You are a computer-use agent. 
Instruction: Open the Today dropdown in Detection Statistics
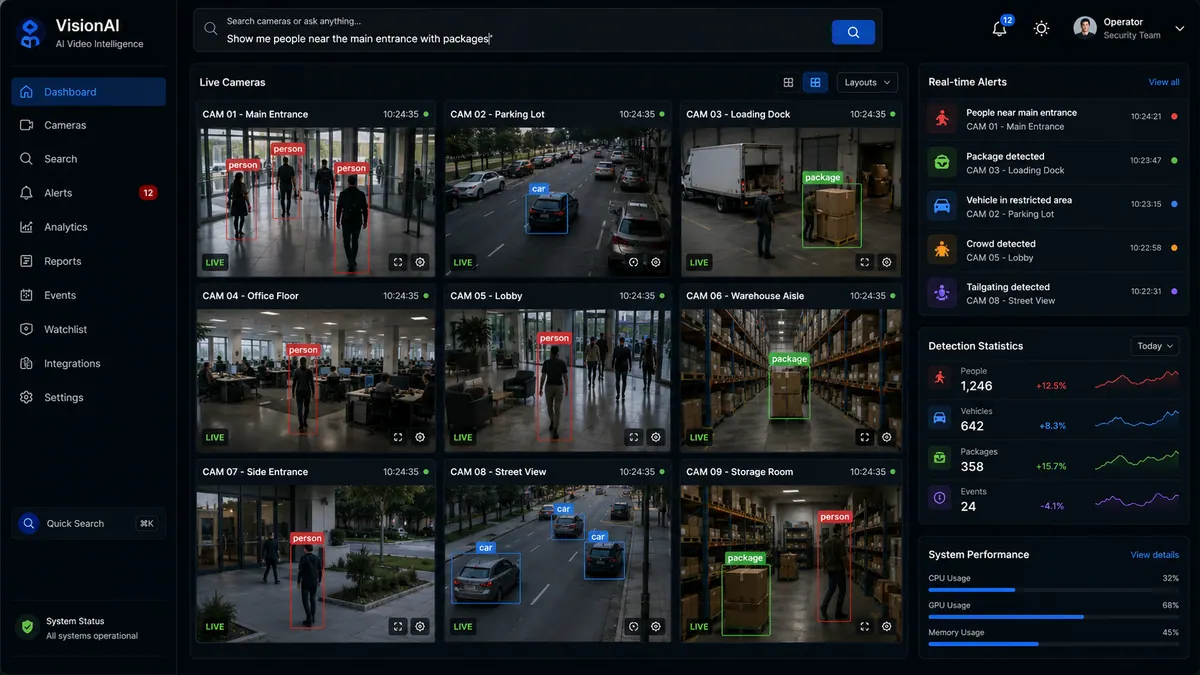[1155, 346]
